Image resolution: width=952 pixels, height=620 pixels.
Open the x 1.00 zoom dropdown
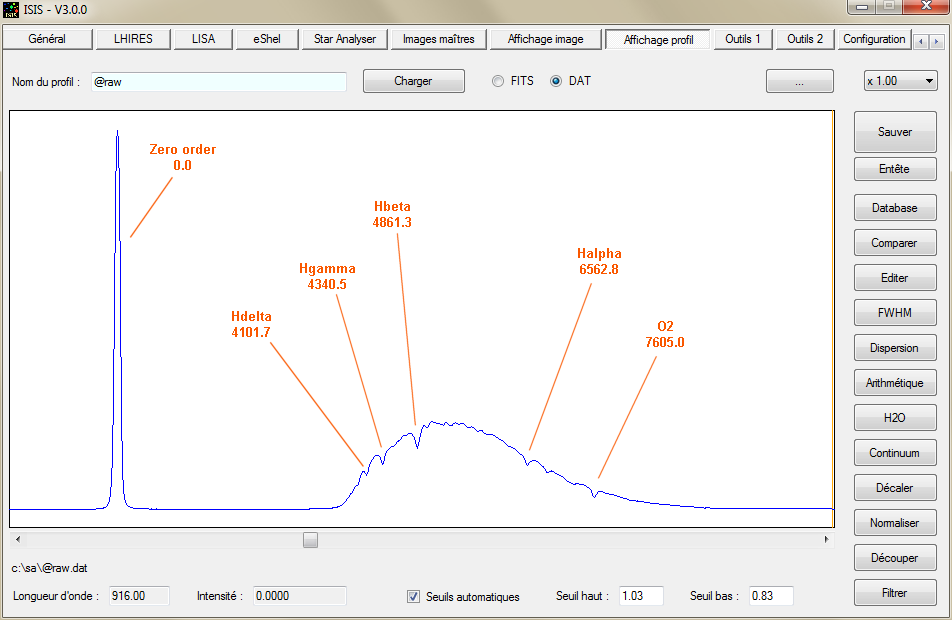900,81
